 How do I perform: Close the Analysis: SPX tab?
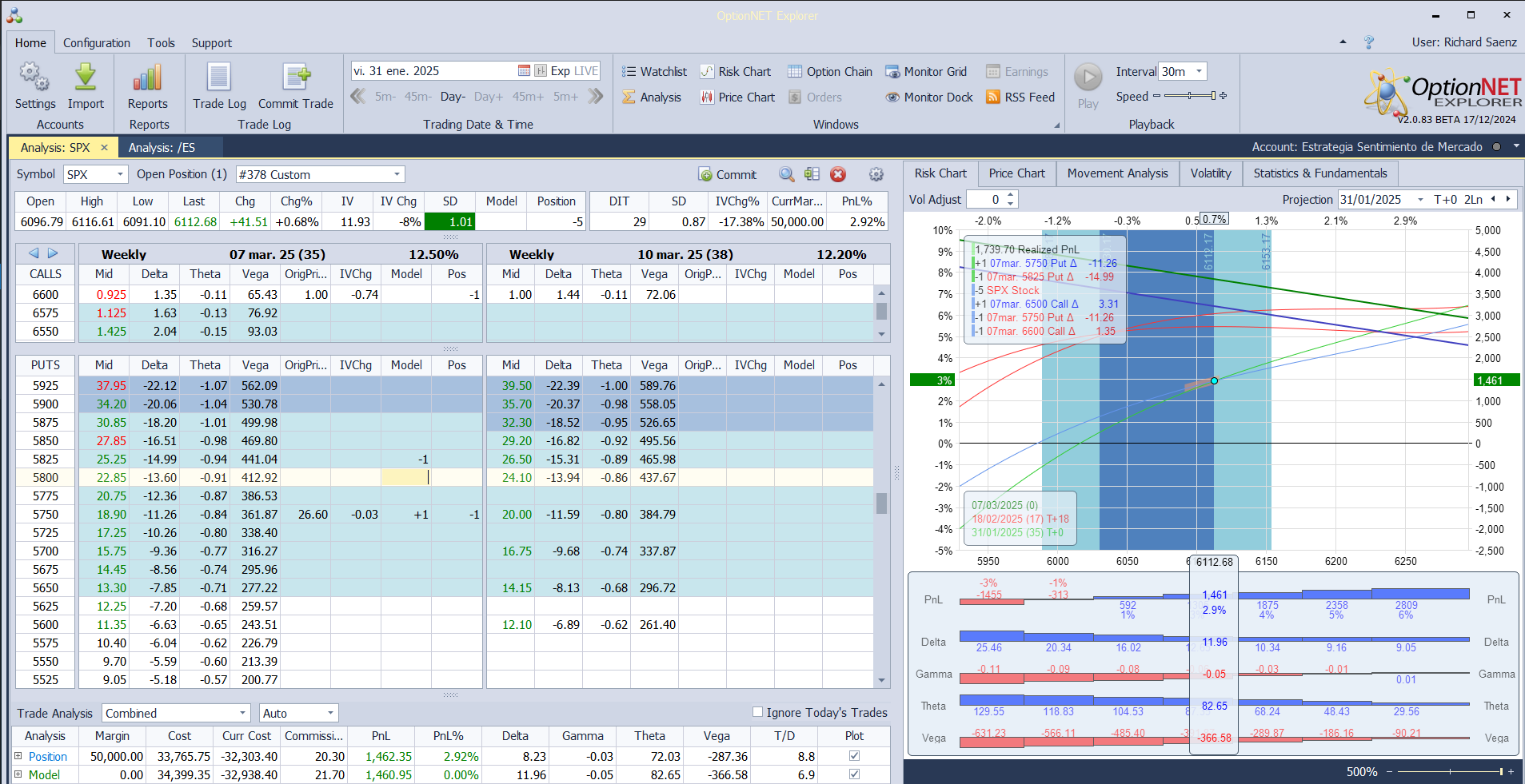pos(104,148)
